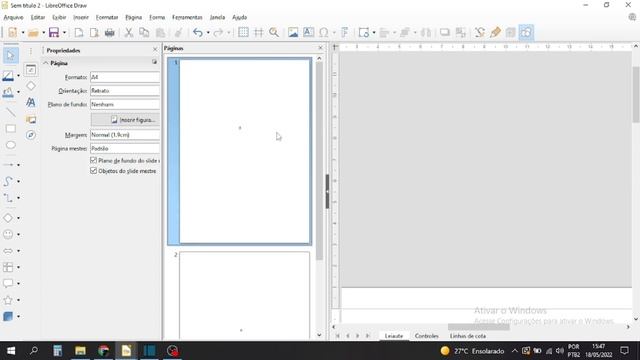Open the Ajuda menu
The width and height of the screenshot is (640, 360).
[x=240, y=17]
